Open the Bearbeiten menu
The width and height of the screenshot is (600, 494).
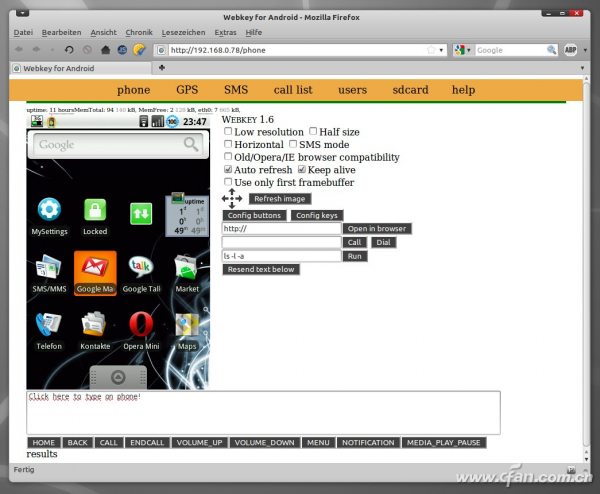[x=61, y=33]
